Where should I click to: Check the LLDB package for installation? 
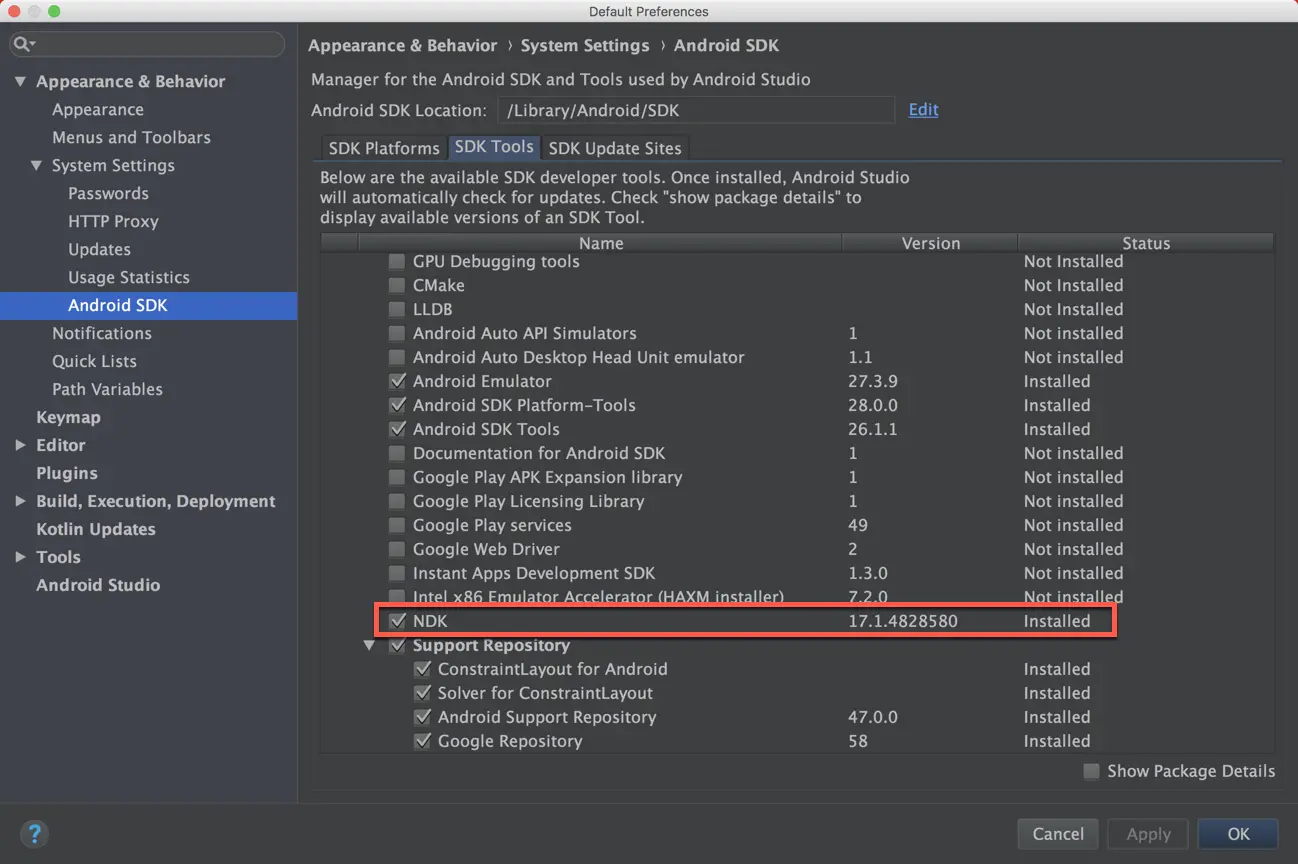pos(397,309)
